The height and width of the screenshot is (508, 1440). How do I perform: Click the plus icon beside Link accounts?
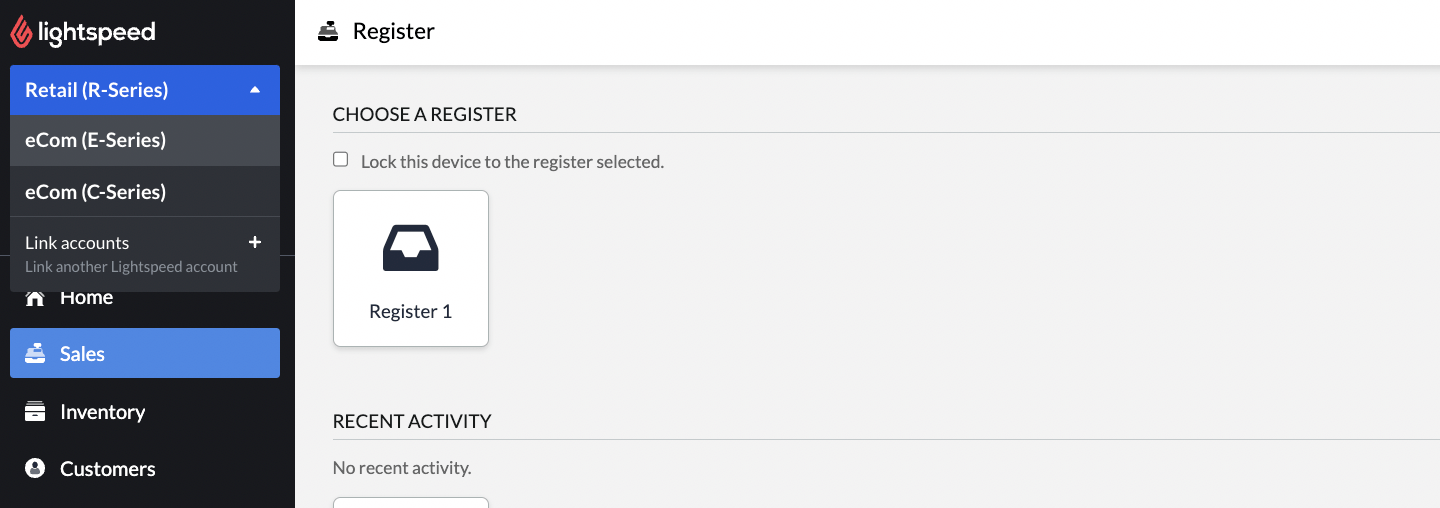[x=255, y=242]
